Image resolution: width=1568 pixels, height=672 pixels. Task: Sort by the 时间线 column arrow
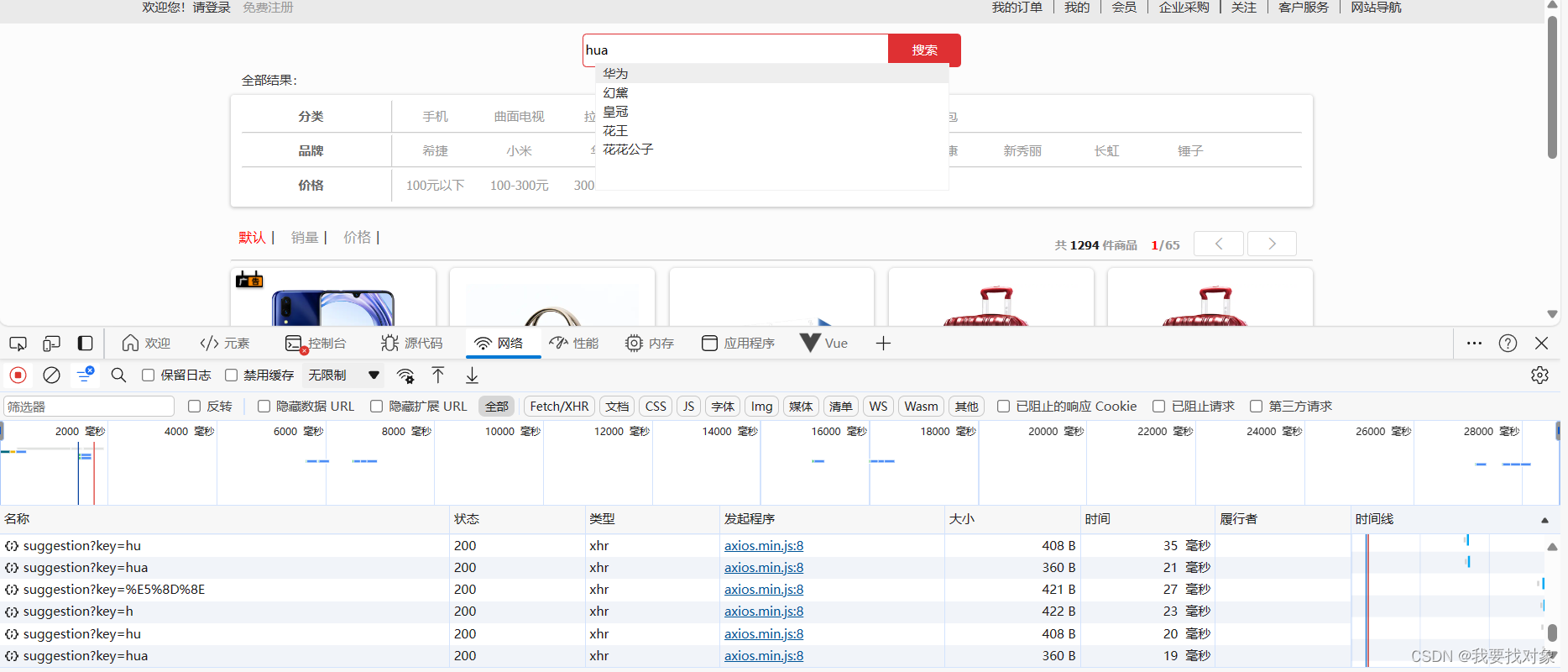1544,520
